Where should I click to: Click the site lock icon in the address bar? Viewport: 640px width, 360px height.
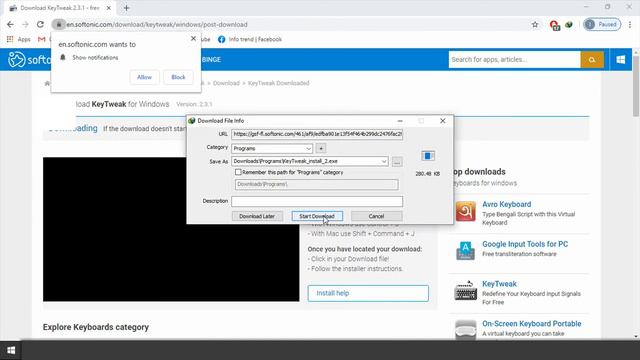[x=59, y=24]
